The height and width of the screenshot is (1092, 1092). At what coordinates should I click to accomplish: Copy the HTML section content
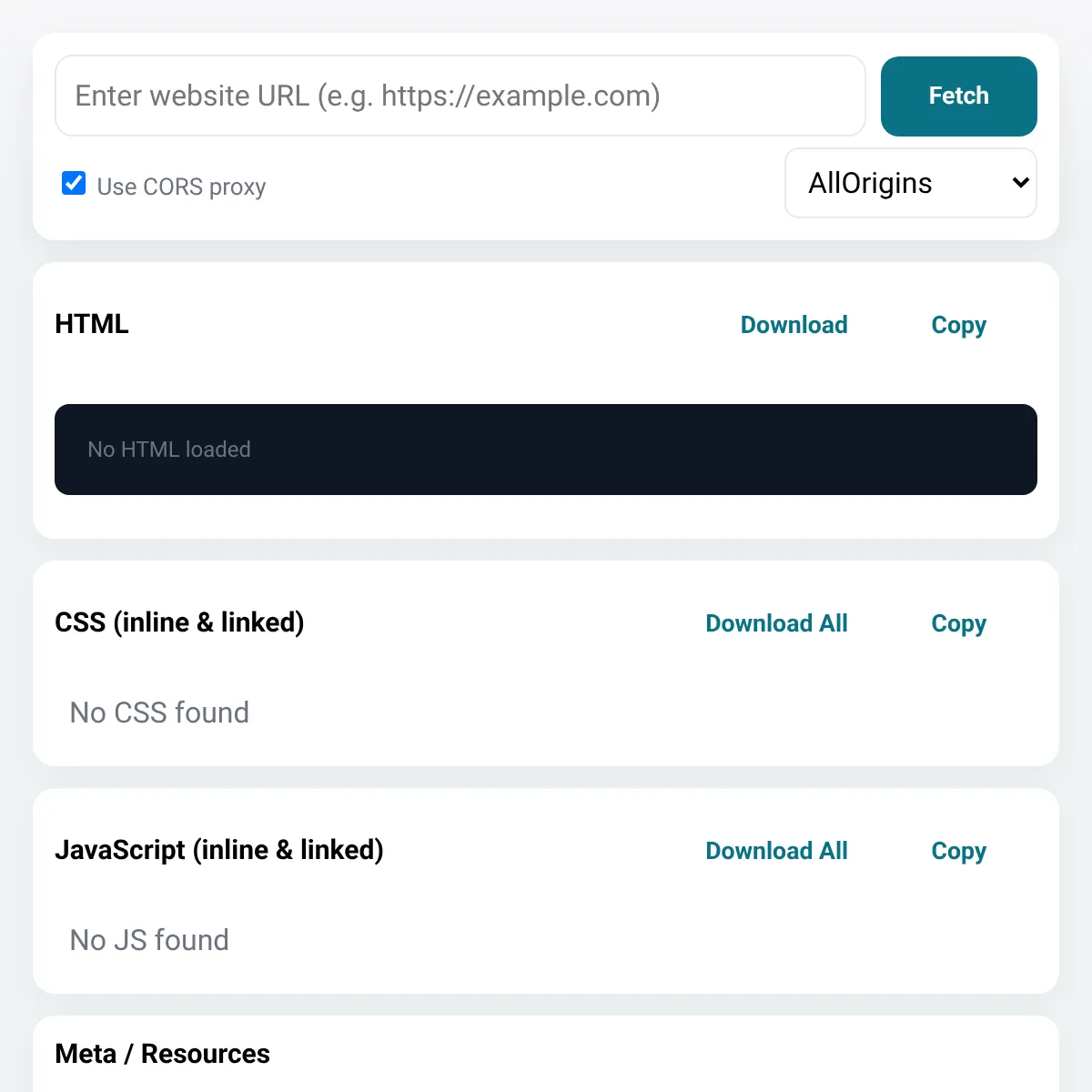pyautogui.click(x=958, y=325)
